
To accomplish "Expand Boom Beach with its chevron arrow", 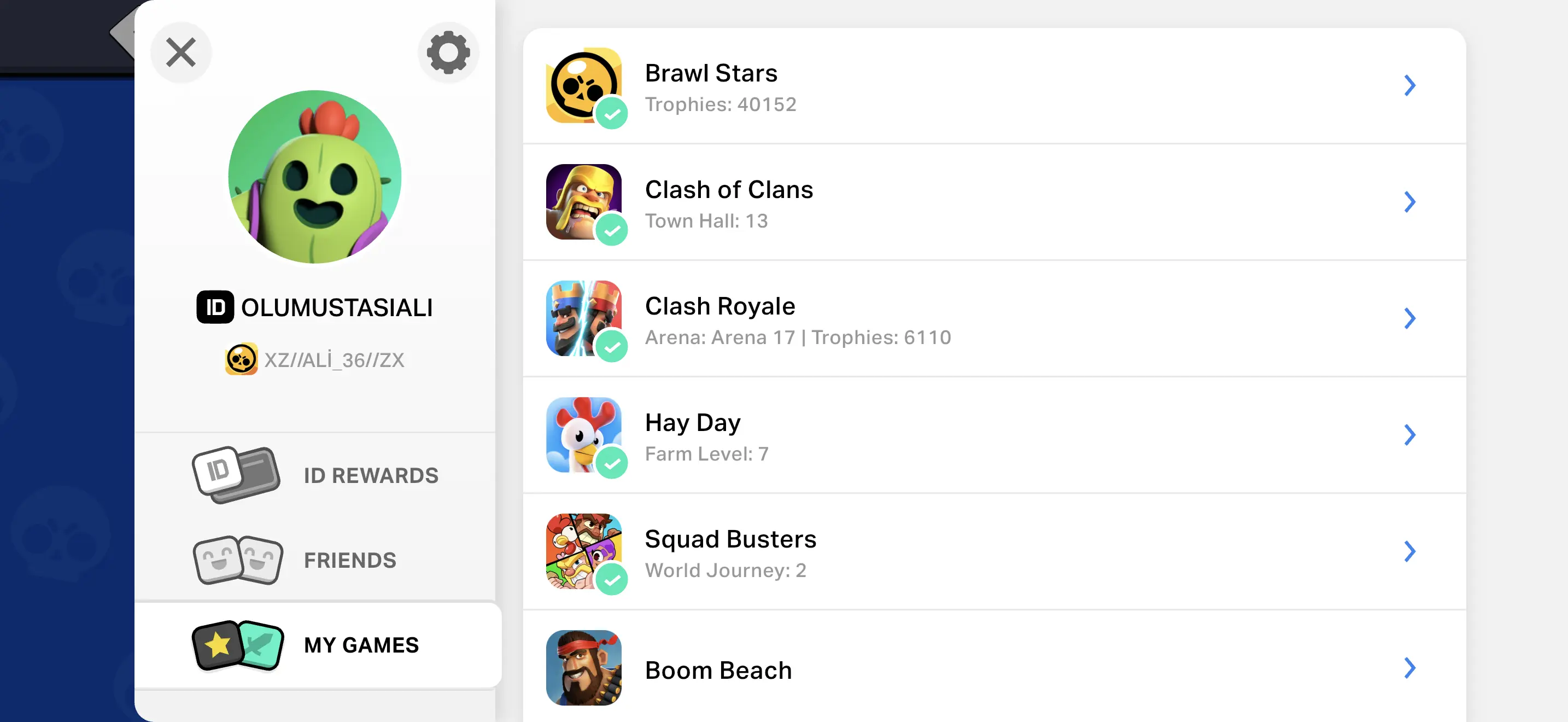I will point(1409,668).
